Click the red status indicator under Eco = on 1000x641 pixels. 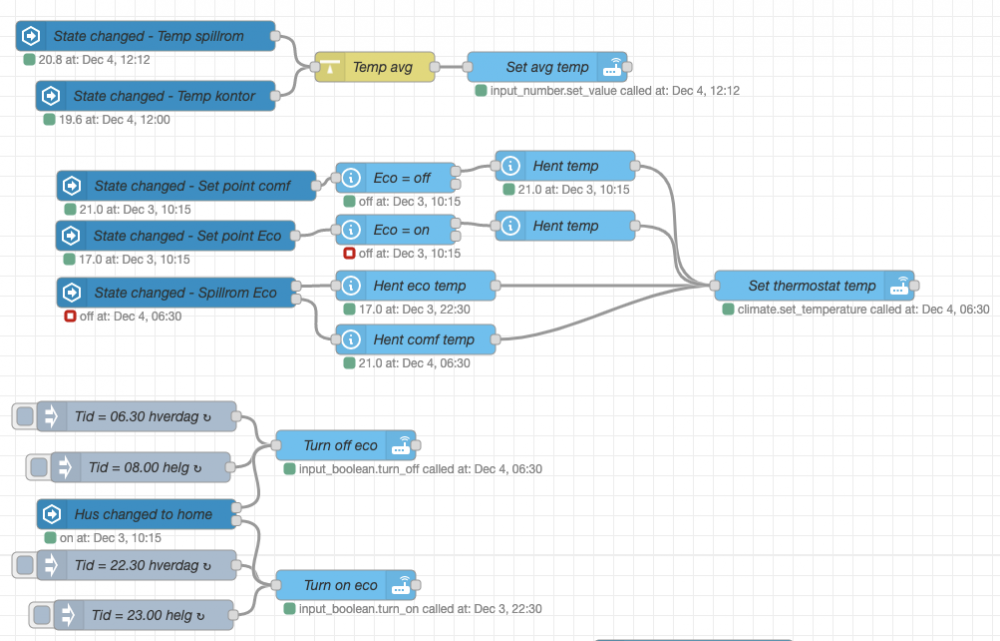[x=351, y=254]
